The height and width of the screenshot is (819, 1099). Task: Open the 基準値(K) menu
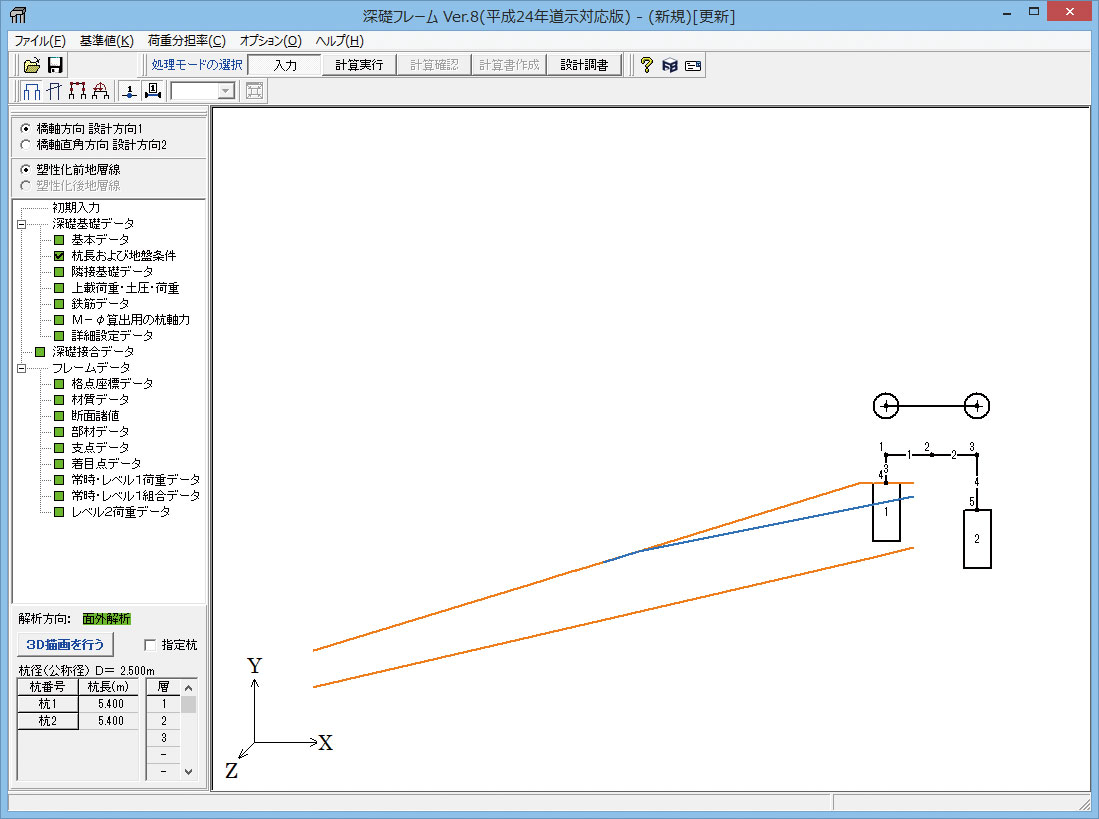pyautogui.click(x=107, y=41)
